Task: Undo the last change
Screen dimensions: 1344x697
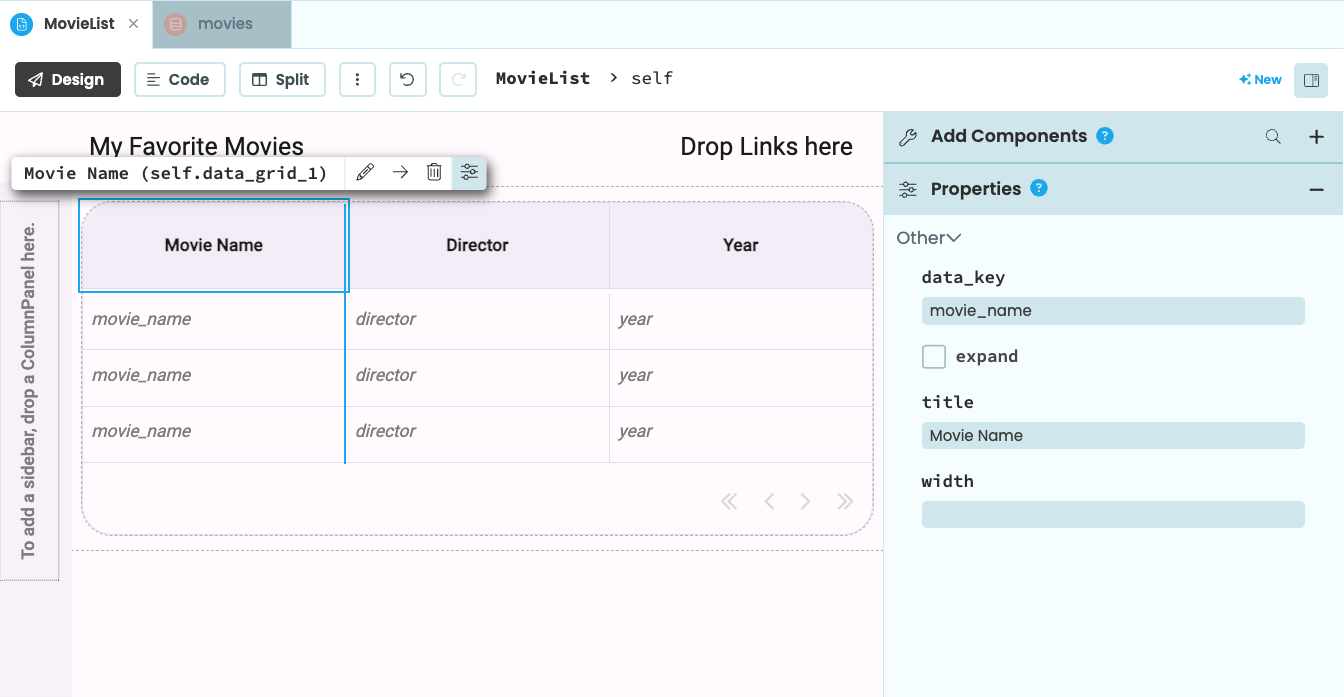Action: tap(407, 80)
